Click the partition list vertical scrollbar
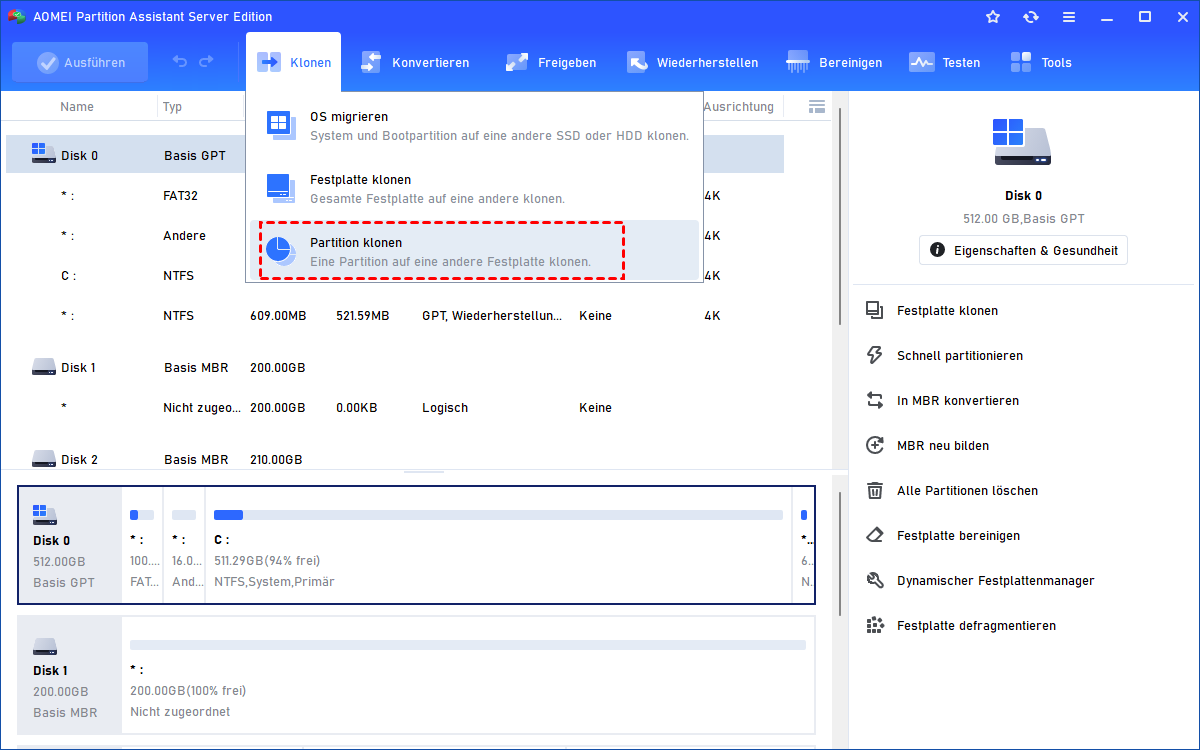 (840, 215)
